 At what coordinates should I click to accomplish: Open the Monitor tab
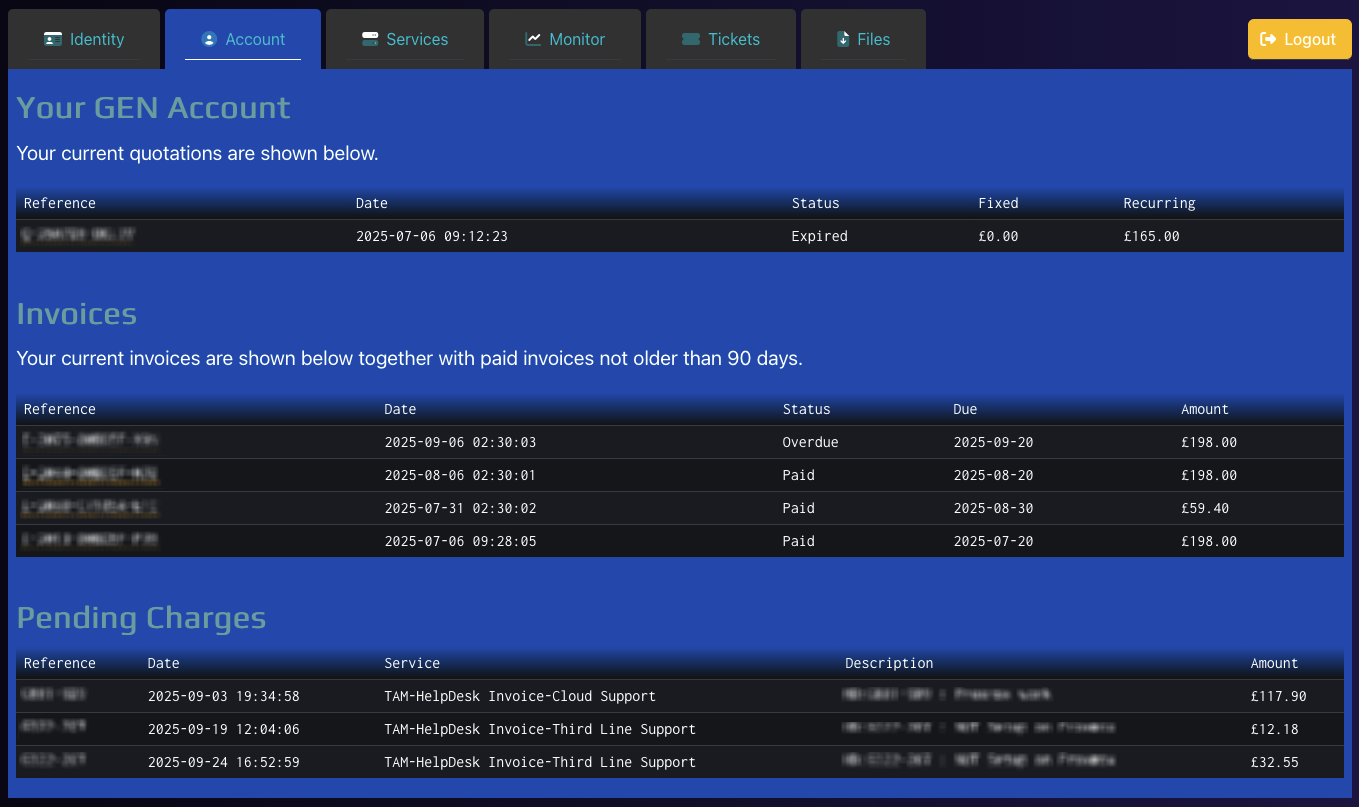[564, 39]
